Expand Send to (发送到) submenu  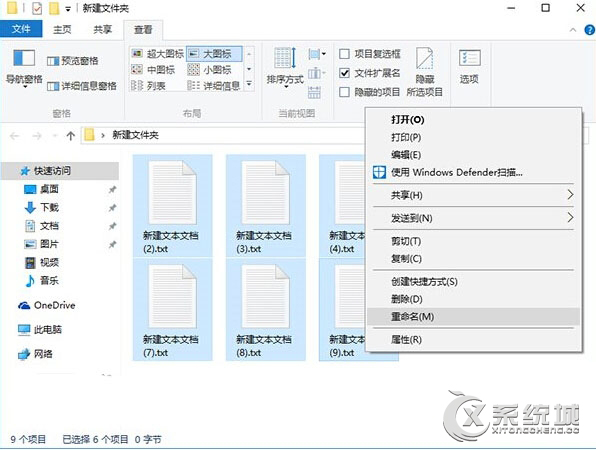[x=473, y=218]
